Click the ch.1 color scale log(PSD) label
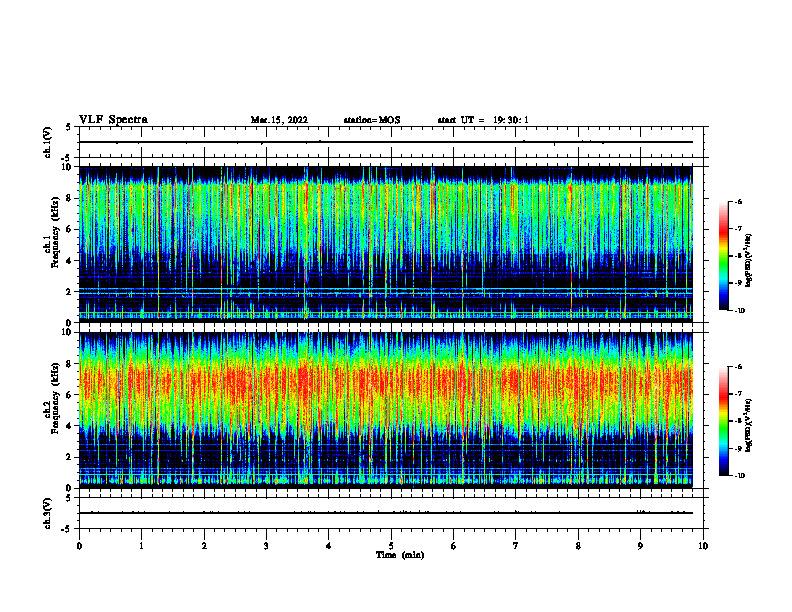The width and height of the screenshot is (792, 612). point(749,260)
